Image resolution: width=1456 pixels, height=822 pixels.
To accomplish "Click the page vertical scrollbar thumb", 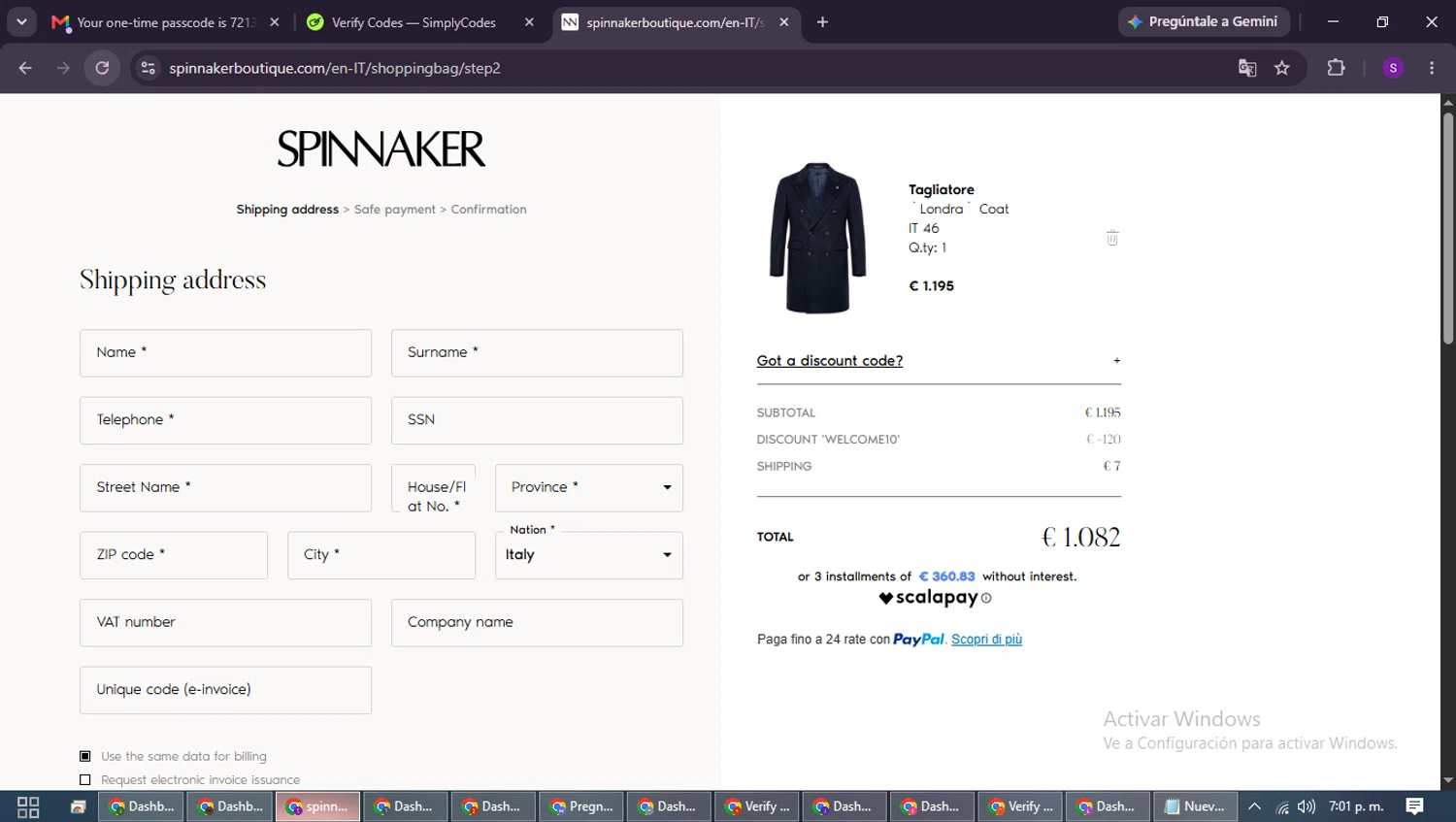I will click(x=1448, y=228).
